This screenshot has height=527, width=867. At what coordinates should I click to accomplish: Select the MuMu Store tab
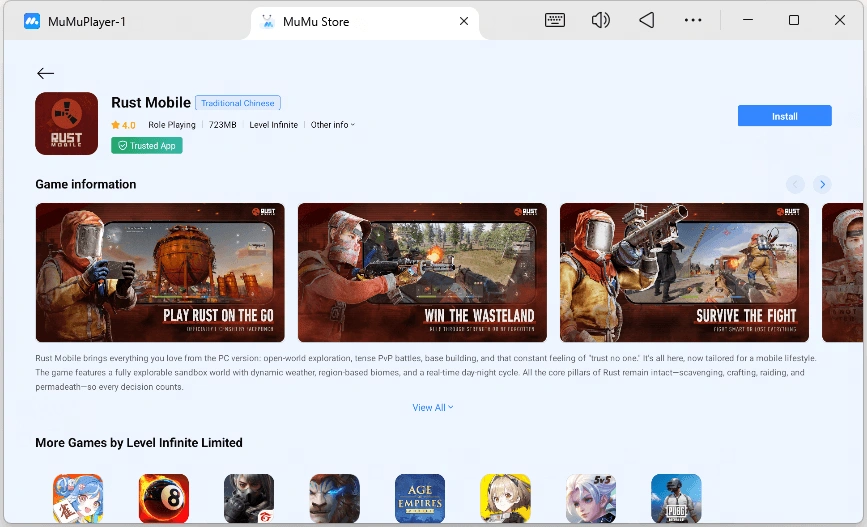(x=365, y=22)
